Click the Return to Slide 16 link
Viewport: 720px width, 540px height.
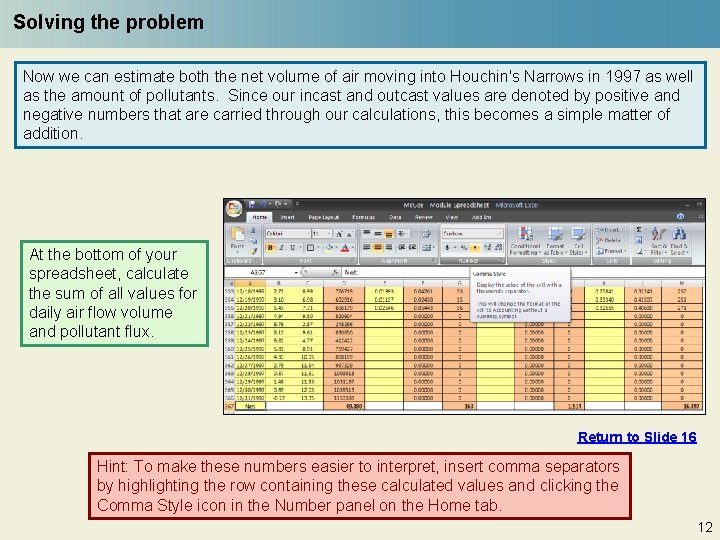point(637,437)
